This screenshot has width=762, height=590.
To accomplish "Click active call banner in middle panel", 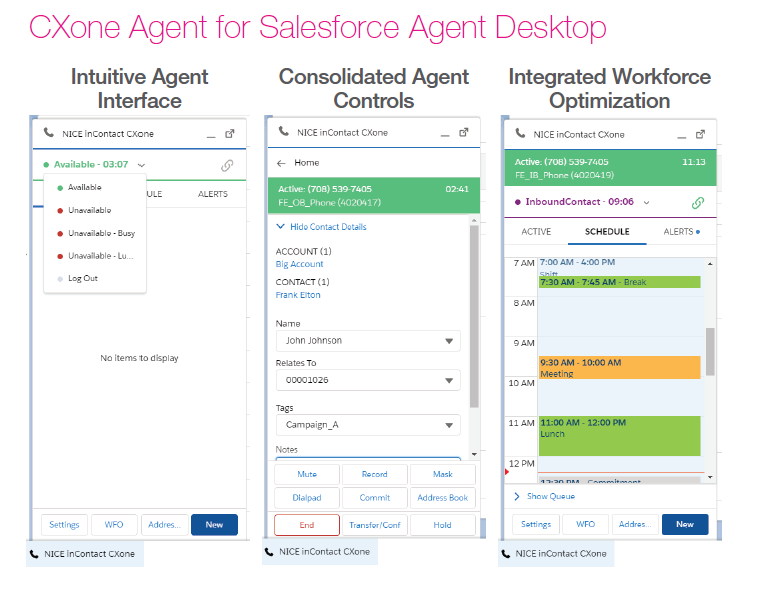I will [374, 195].
